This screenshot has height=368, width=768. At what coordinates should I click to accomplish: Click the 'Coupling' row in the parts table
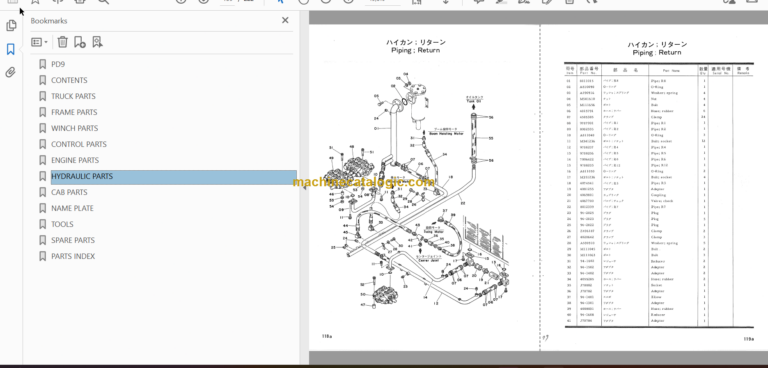(x=658, y=195)
